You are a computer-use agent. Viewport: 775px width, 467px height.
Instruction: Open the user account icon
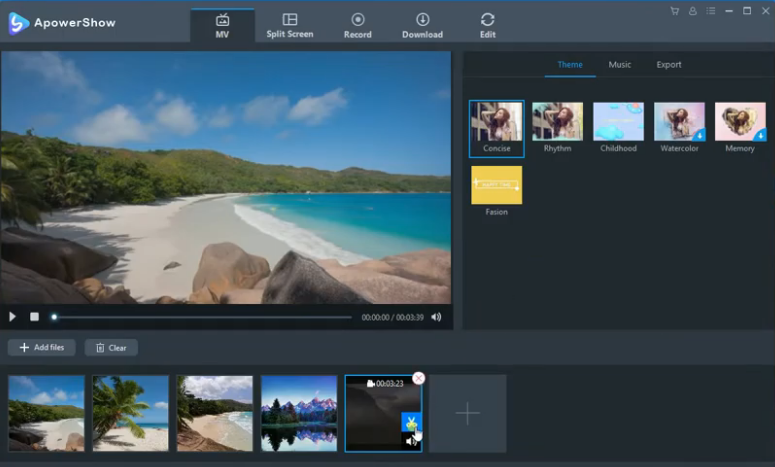coord(692,11)
